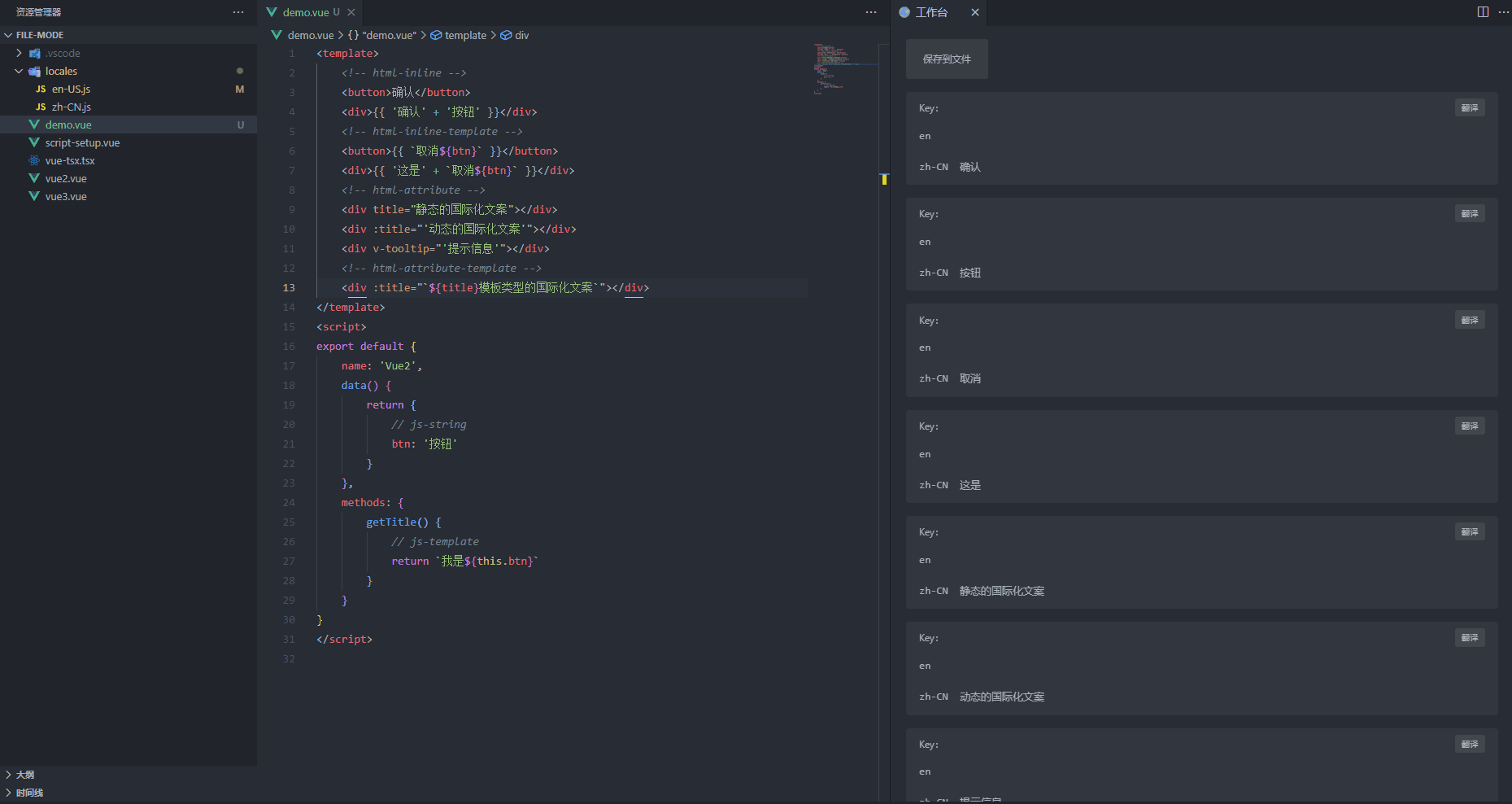Open vue3.vue from the explorer tree
1512x804 pixels.
(x=129, y=196)
